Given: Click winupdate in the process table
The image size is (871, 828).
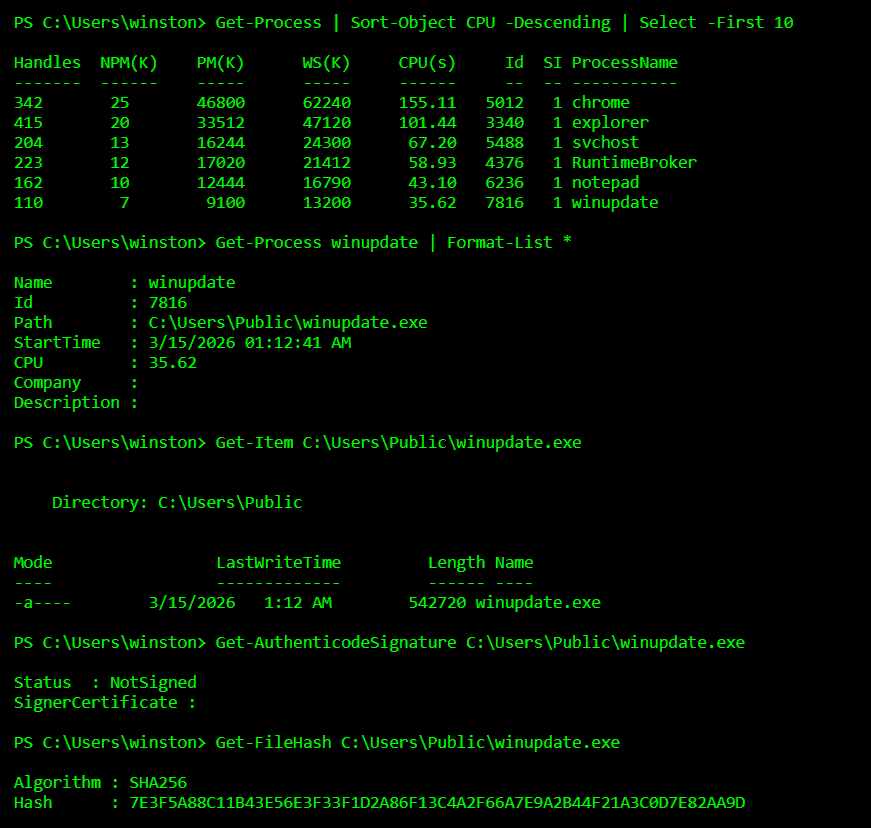Looking at the screenshot, I should click(x=615, y=203).
